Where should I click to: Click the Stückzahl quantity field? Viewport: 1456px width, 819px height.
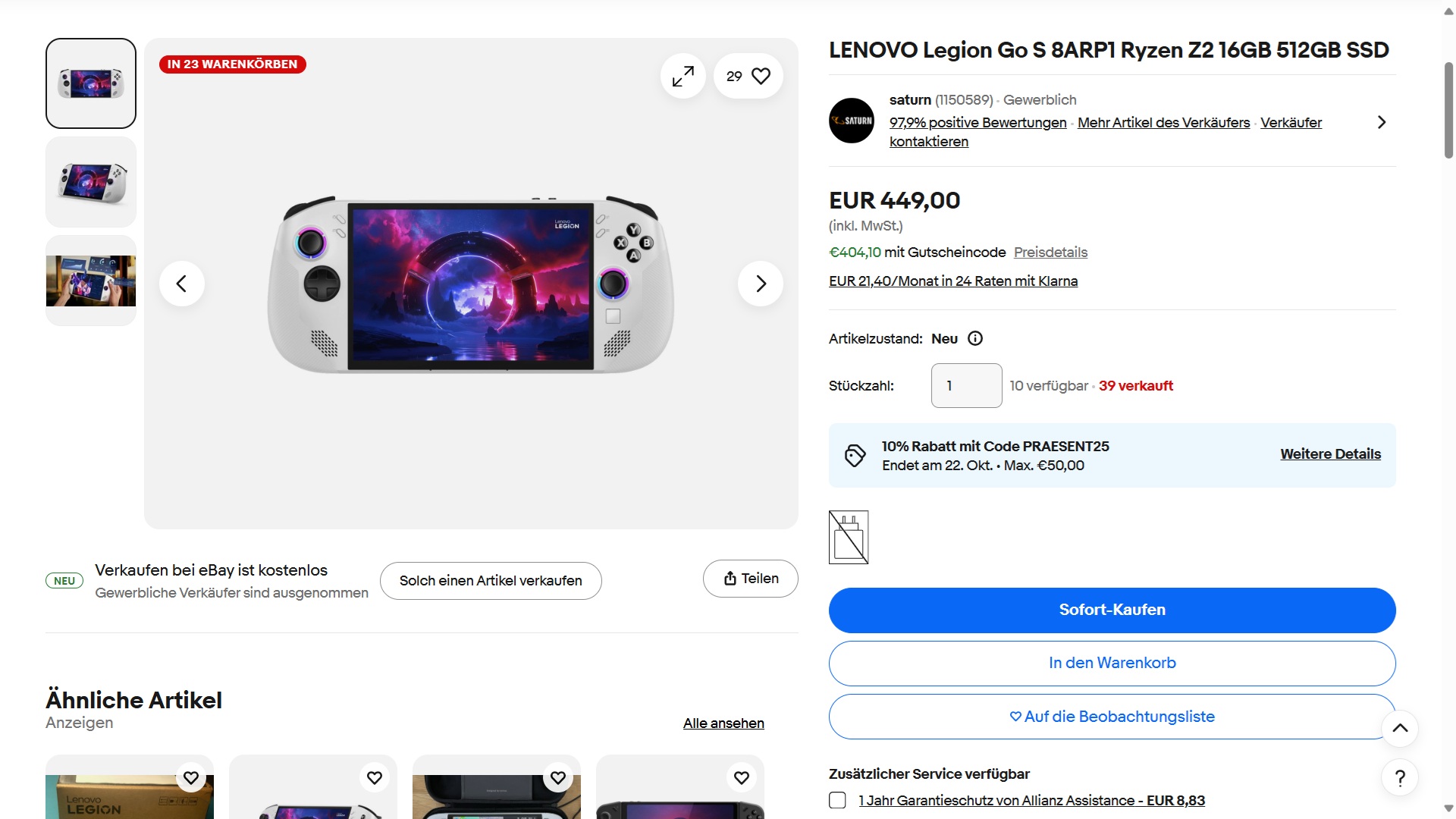(x=966, y=385)
